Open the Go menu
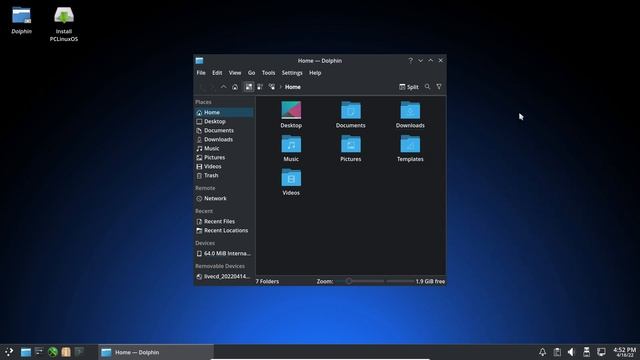640x360 pixels. pyautogui.click(x=251, y=73)
